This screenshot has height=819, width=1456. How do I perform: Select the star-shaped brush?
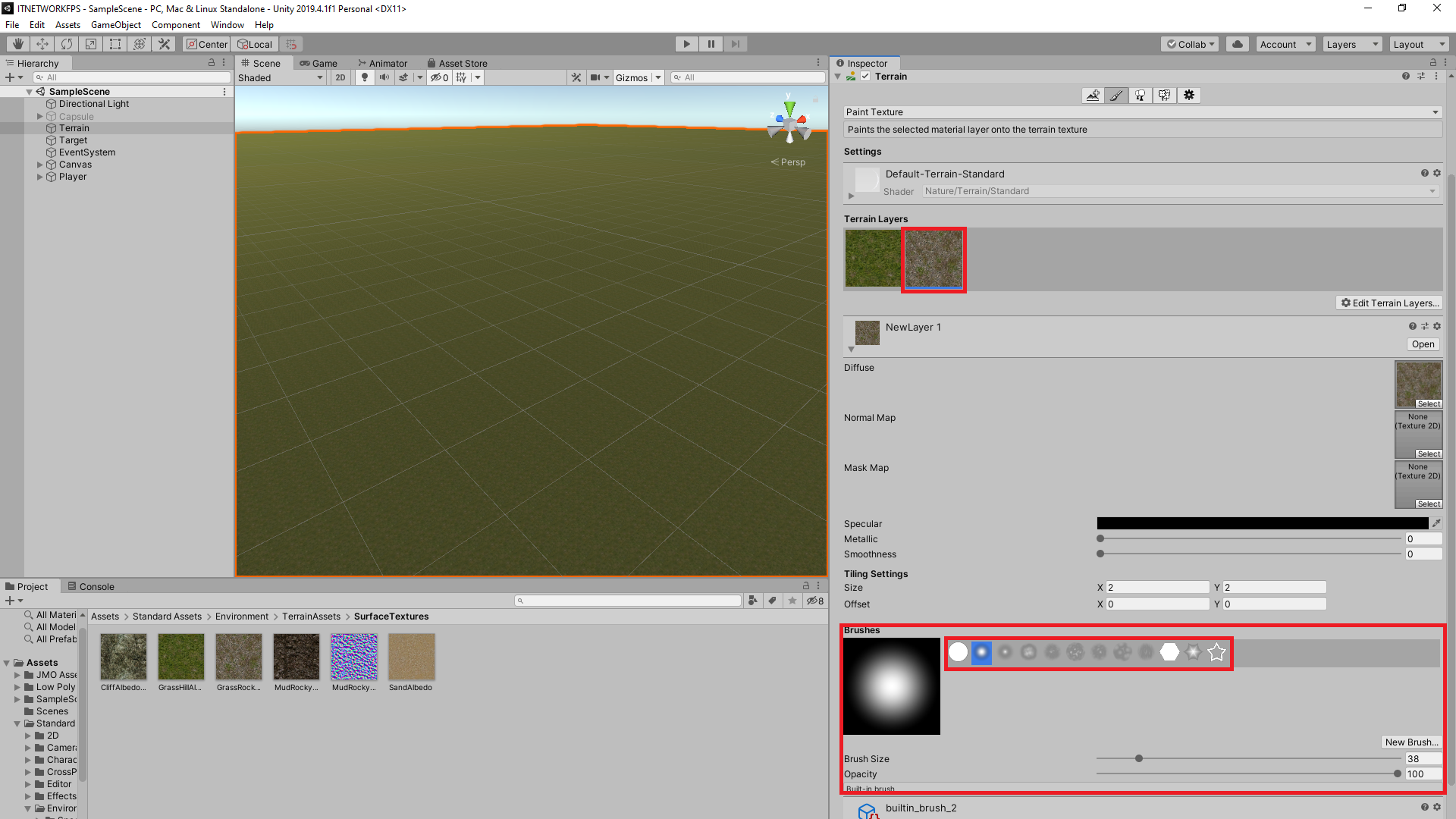click(1216, 651)
